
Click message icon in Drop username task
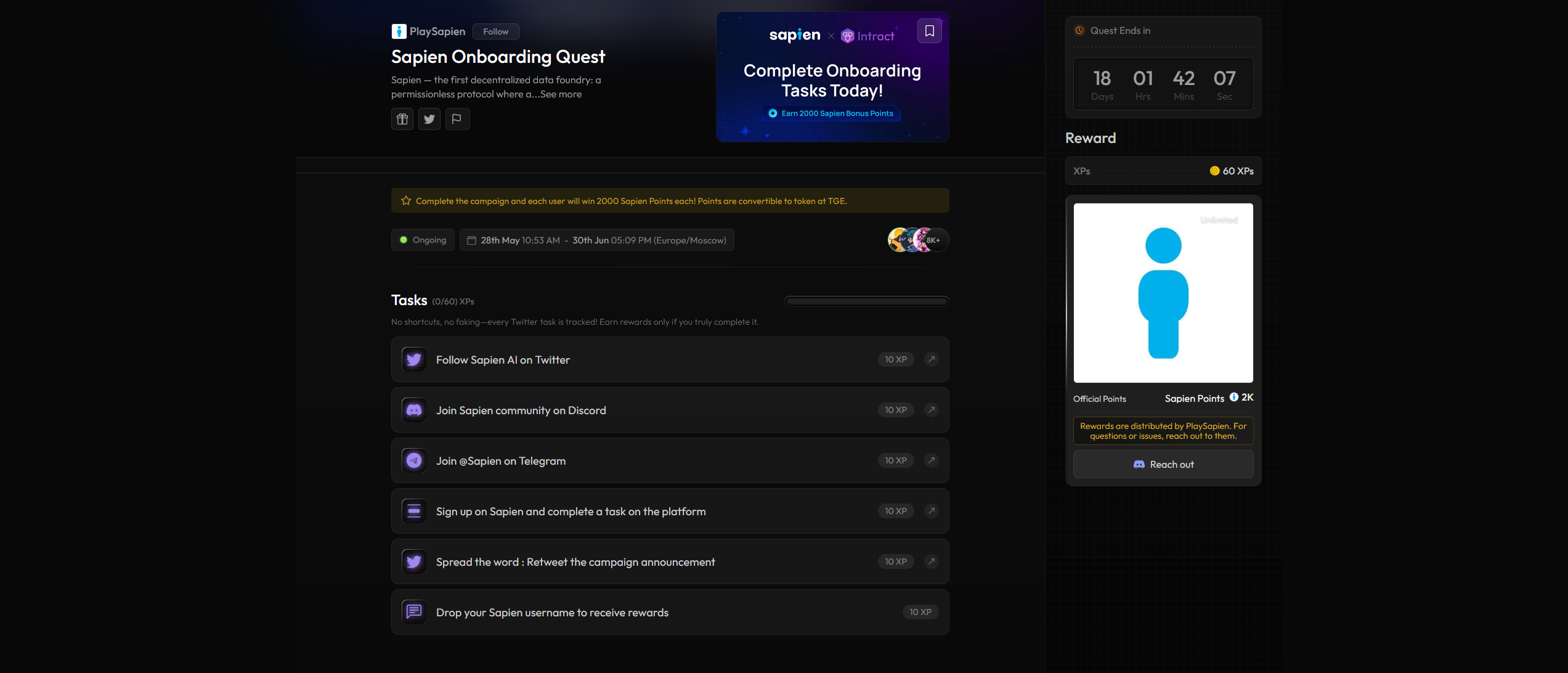(x=414, y=612)
